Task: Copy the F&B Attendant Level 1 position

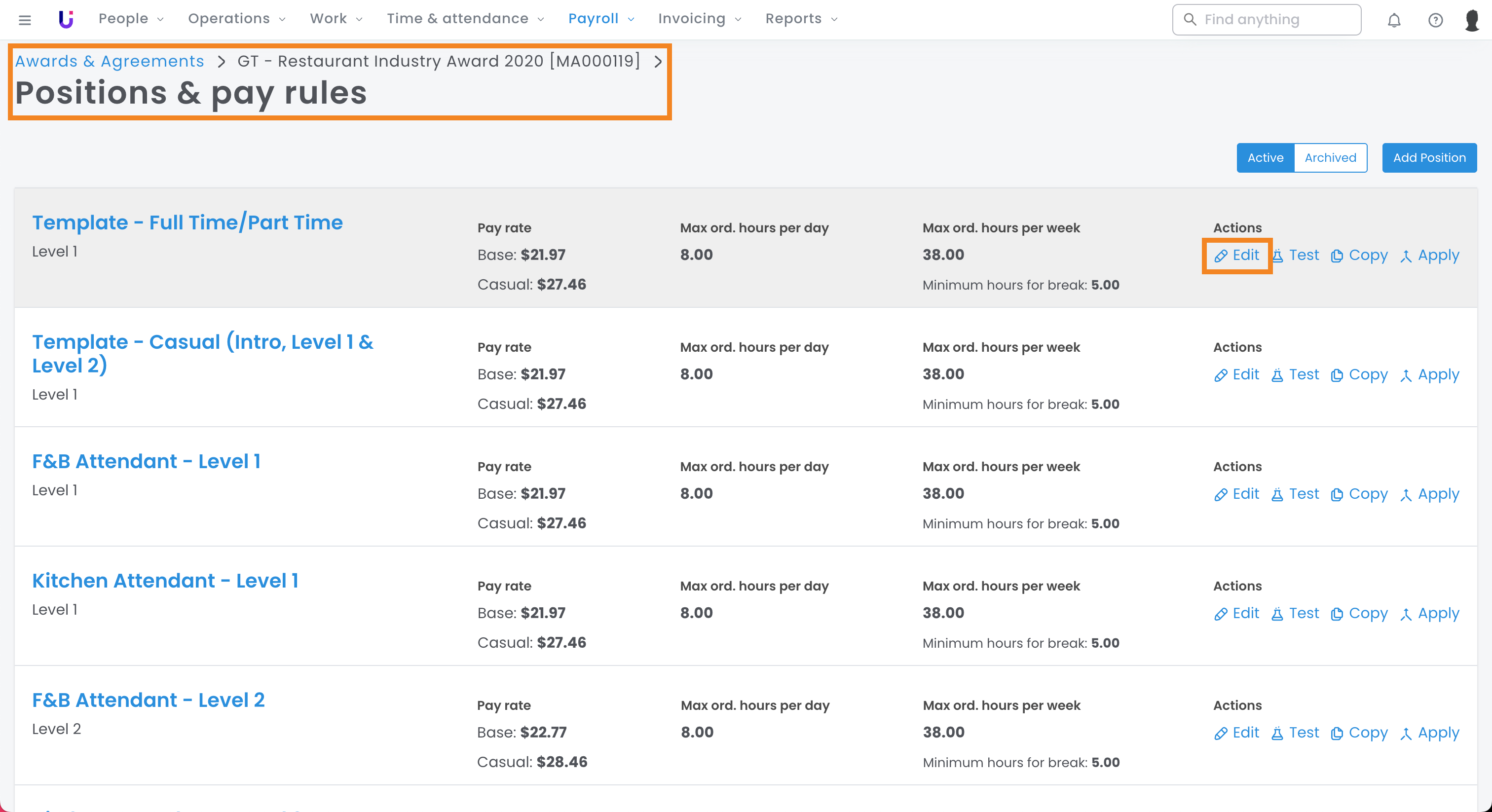Action: [x=1359, y=494]
